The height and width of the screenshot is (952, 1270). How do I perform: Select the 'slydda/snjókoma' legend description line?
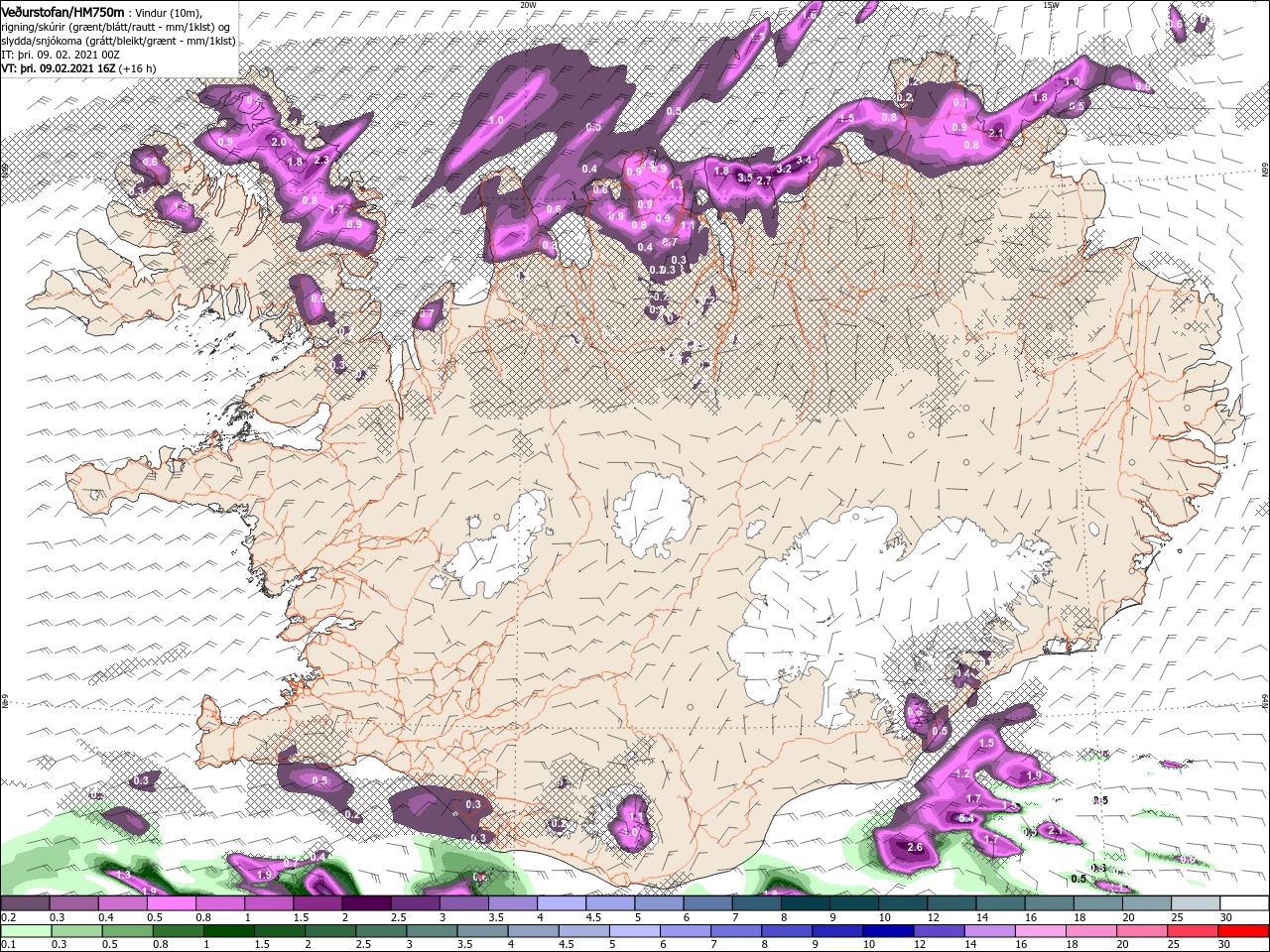tap(117, 41)
